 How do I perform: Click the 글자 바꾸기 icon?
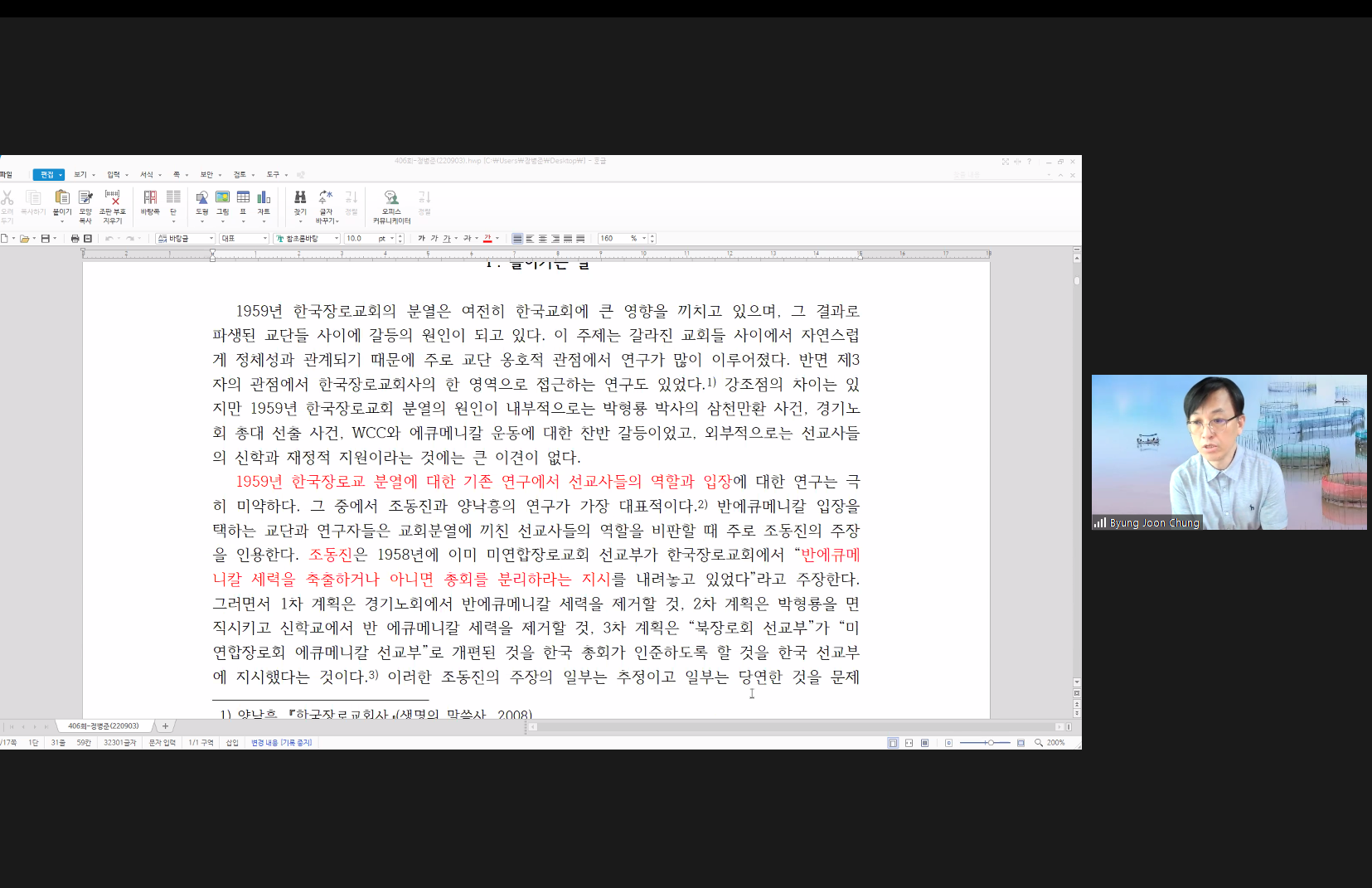[x=326, y=197]
